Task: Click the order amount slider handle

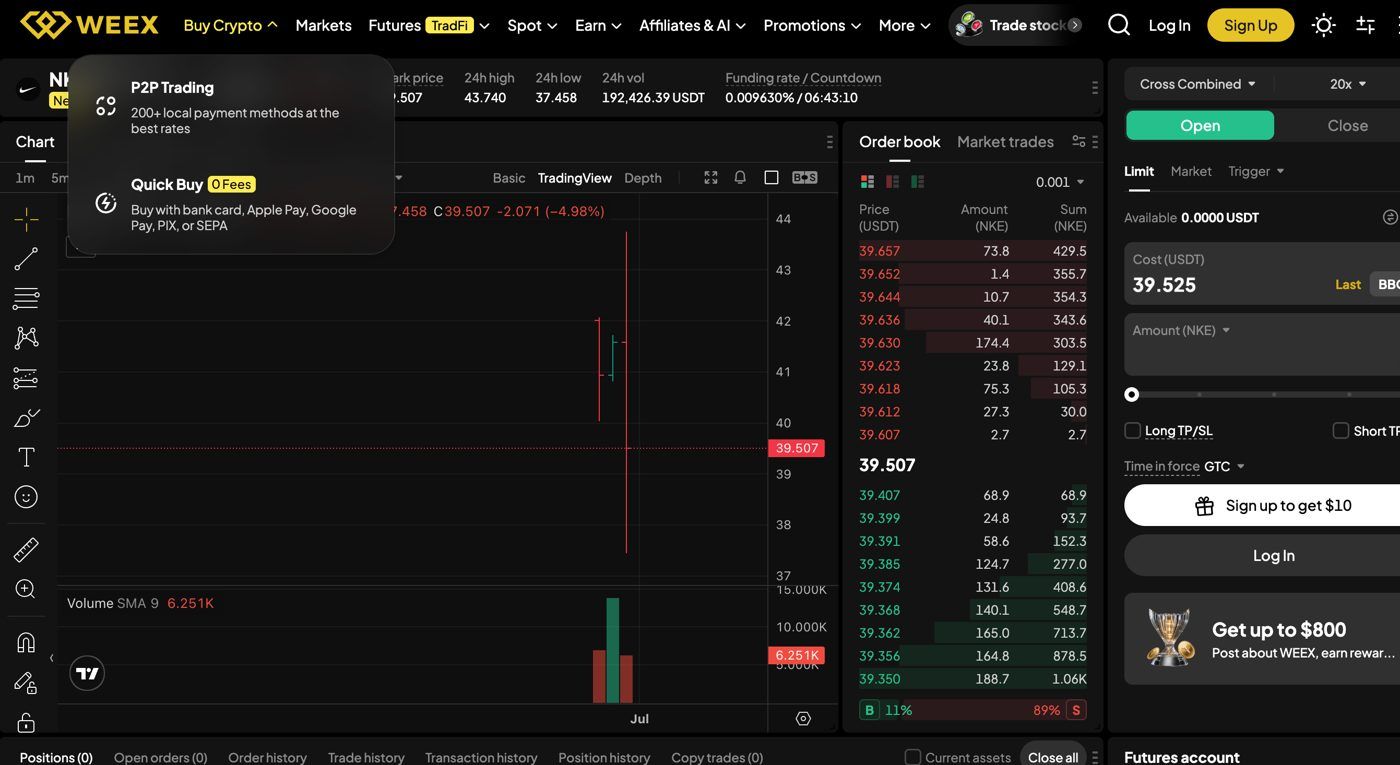Action: tap(1131, 394)
